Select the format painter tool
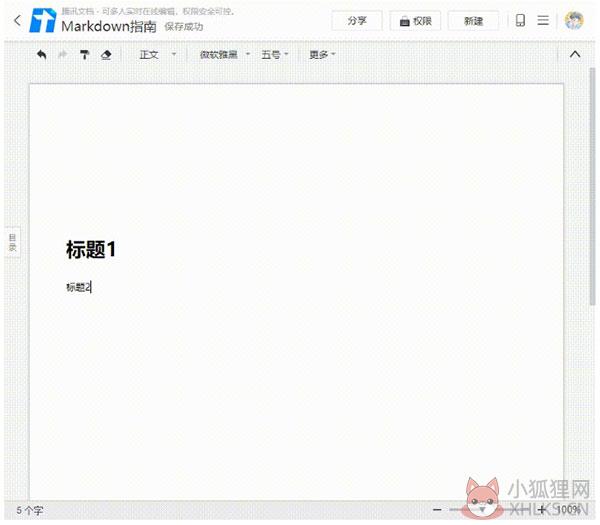 pyautogui.click(x=85, y=55)
